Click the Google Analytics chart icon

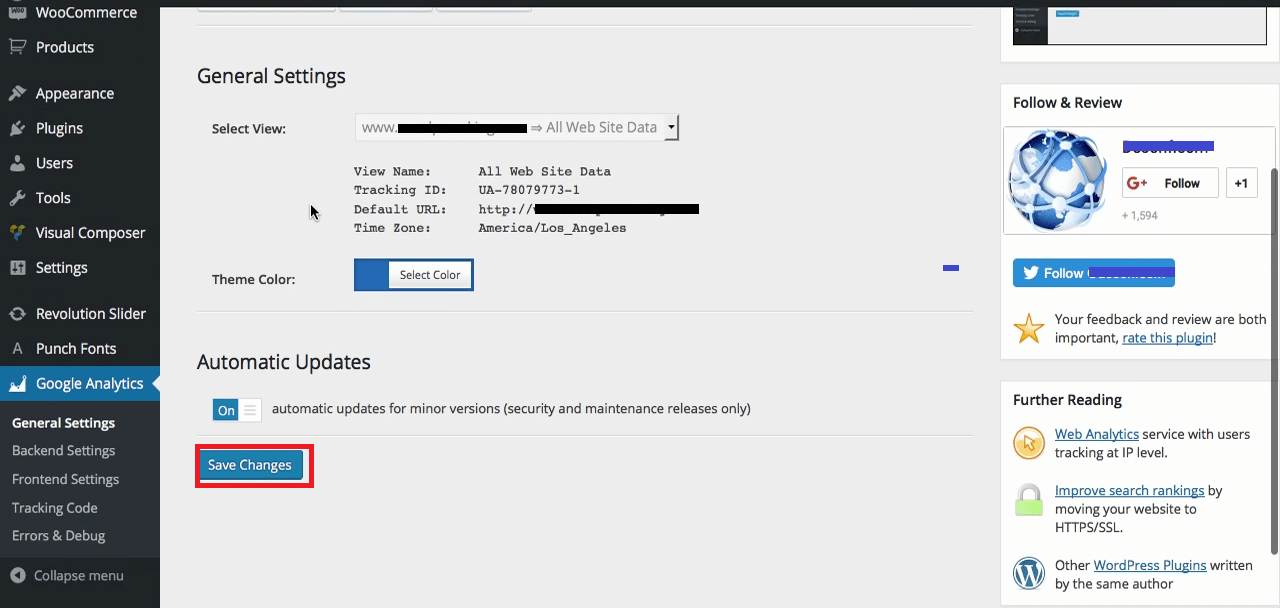(17, 384)
